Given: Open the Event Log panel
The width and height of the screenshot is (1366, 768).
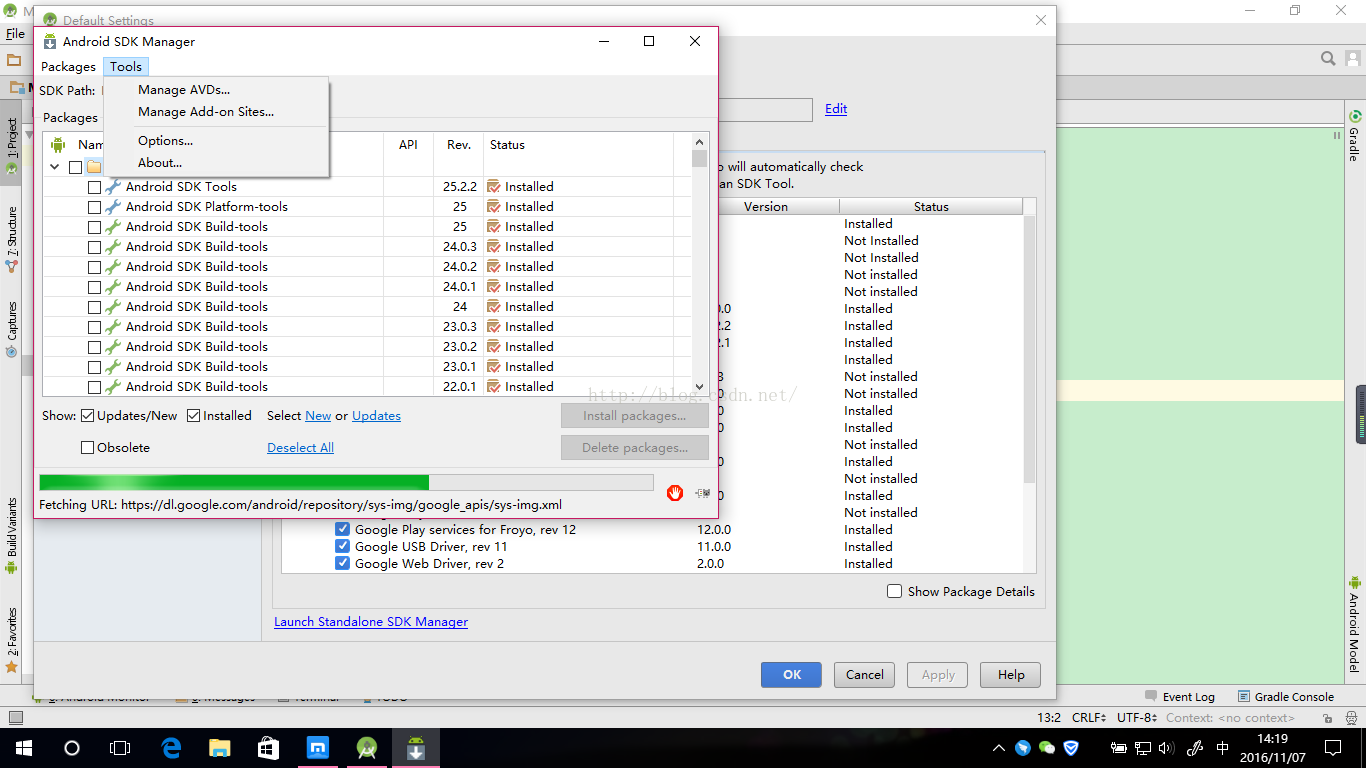Looking at the screenshot, I should coord(1179,697).
